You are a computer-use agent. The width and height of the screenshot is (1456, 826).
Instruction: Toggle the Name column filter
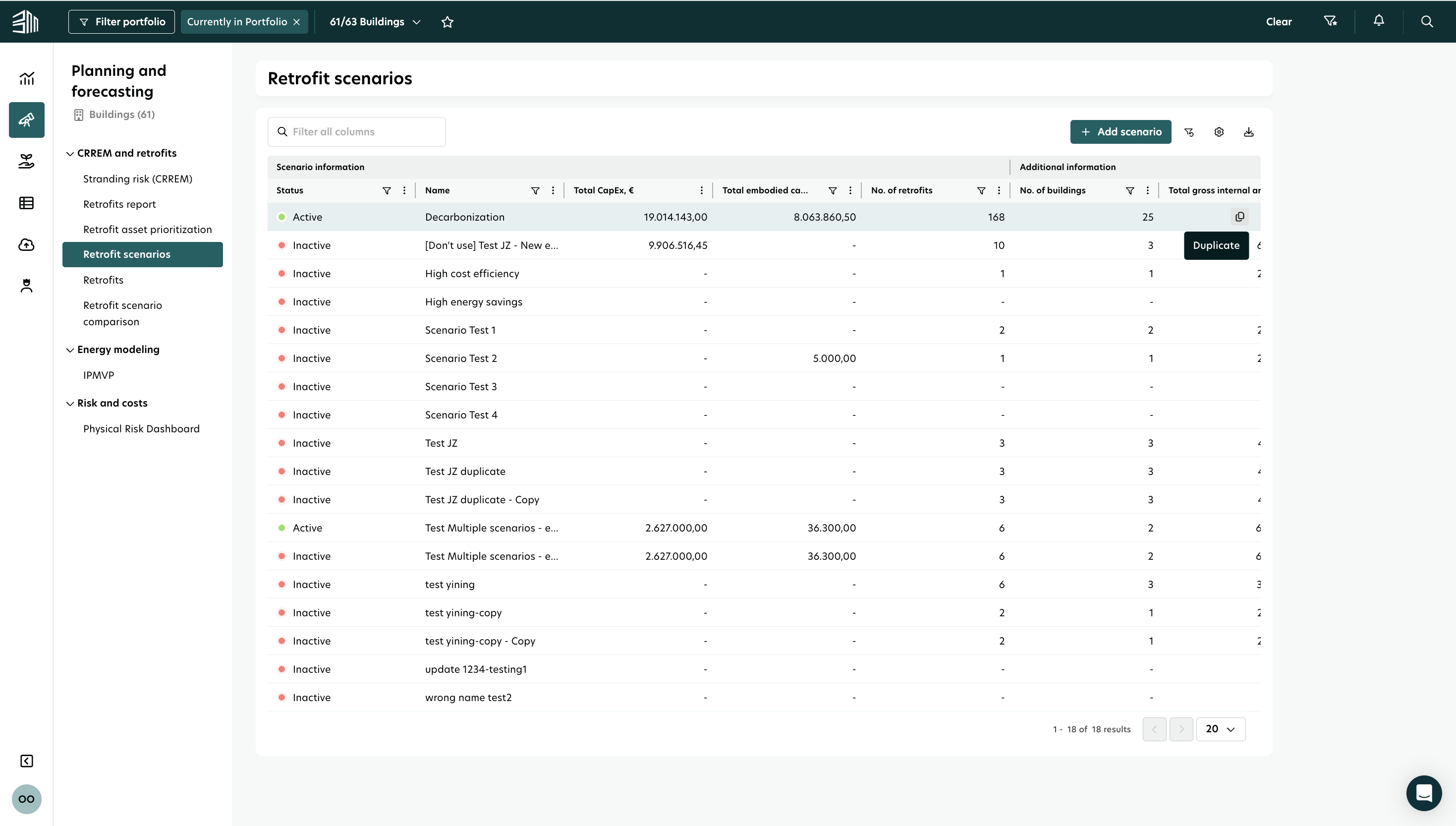point(535,190)
